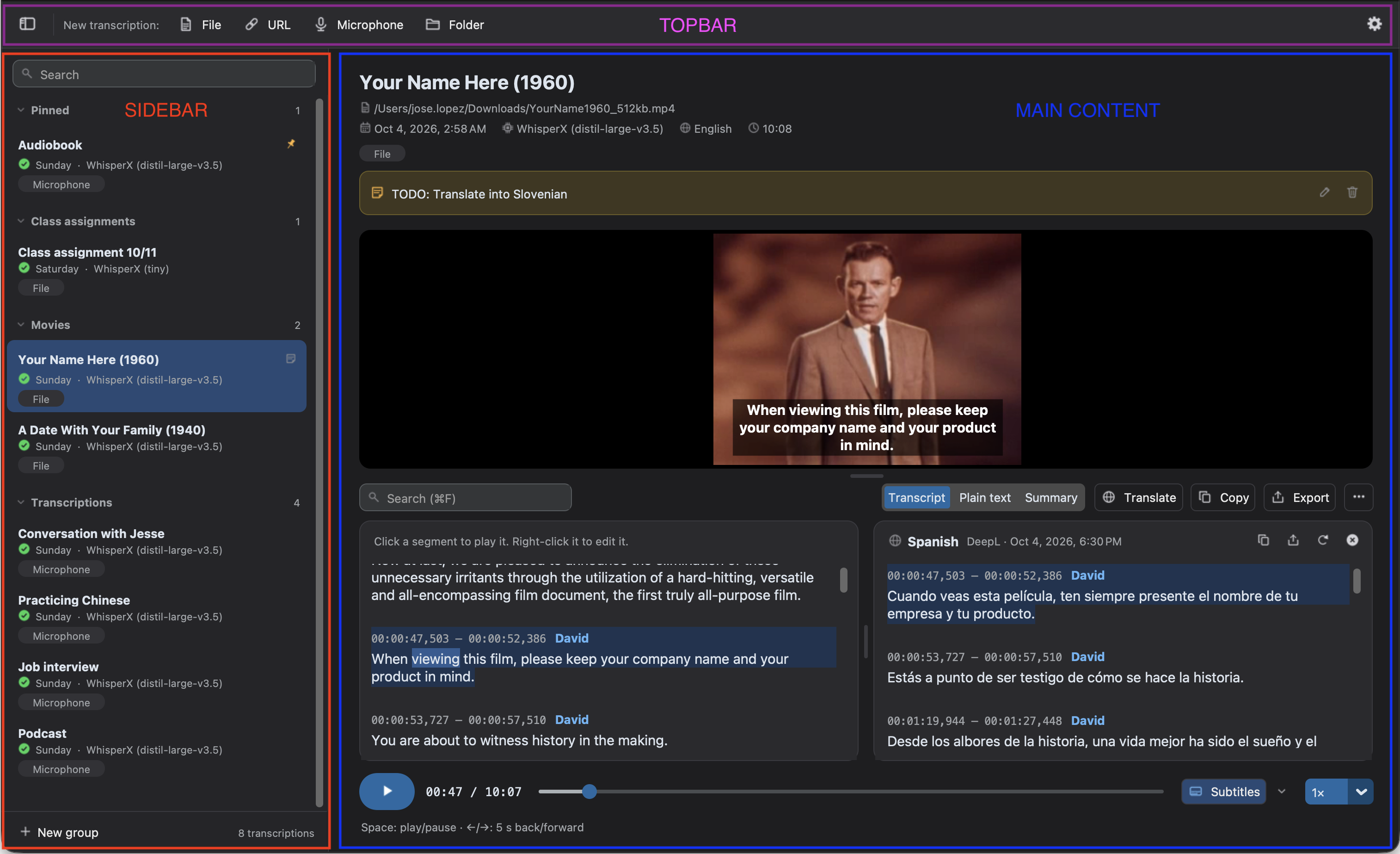
Task: Click the Export button
Action: tap(1299, 497)
